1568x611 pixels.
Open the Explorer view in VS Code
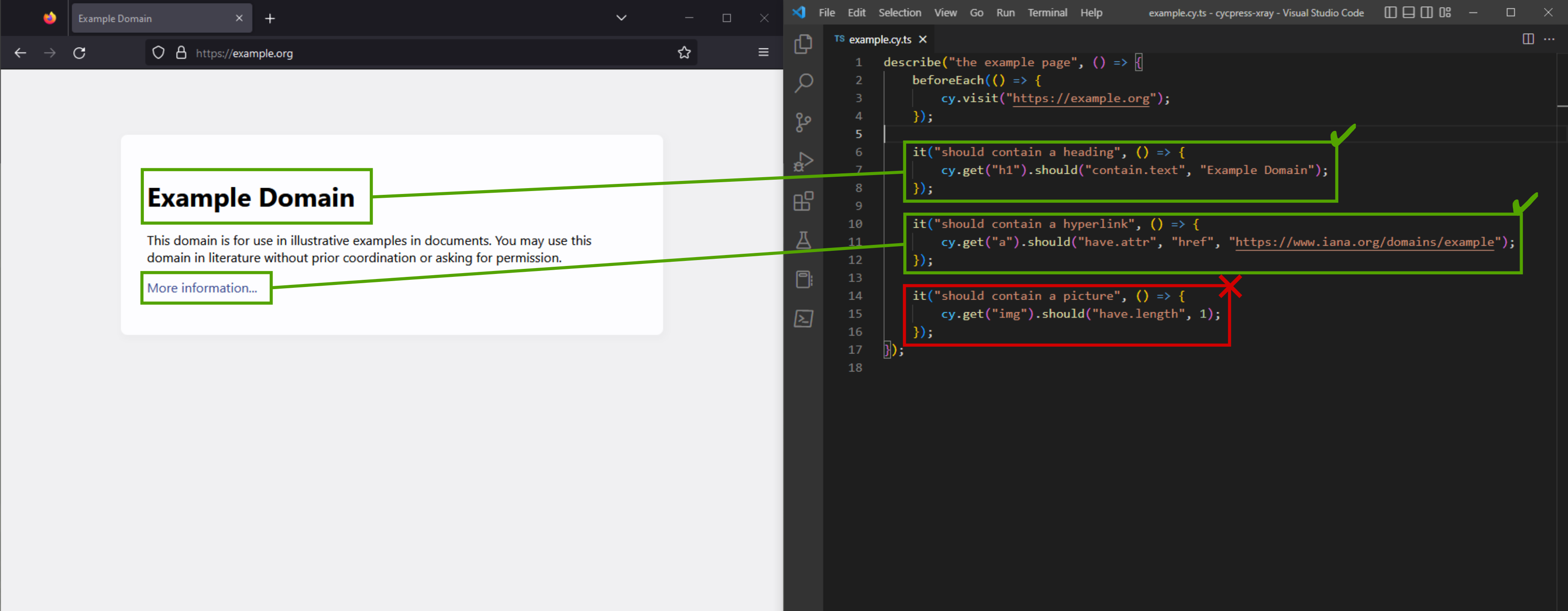[x=804, y=44]
